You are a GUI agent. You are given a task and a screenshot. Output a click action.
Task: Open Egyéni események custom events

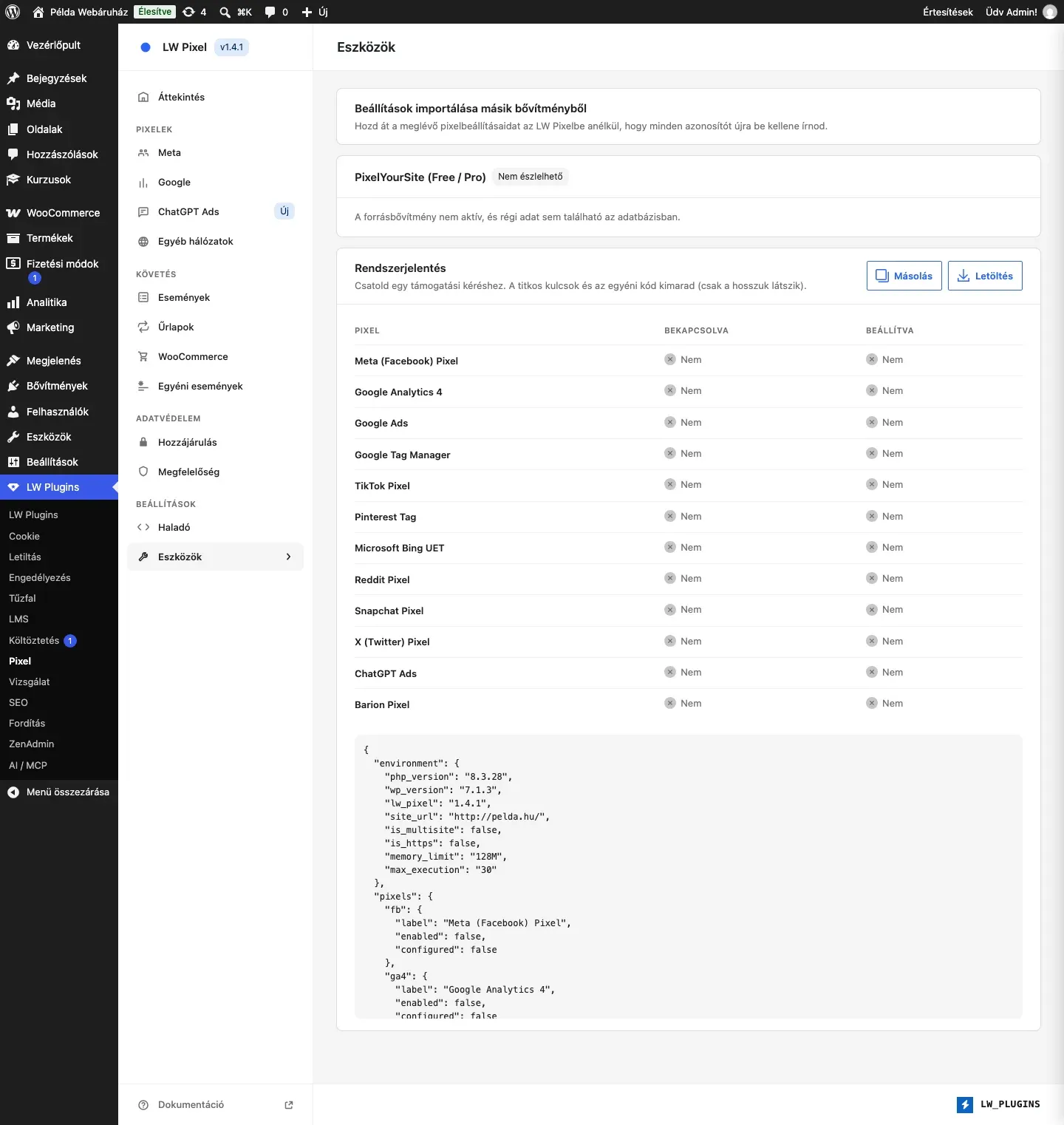click(215, 386)
